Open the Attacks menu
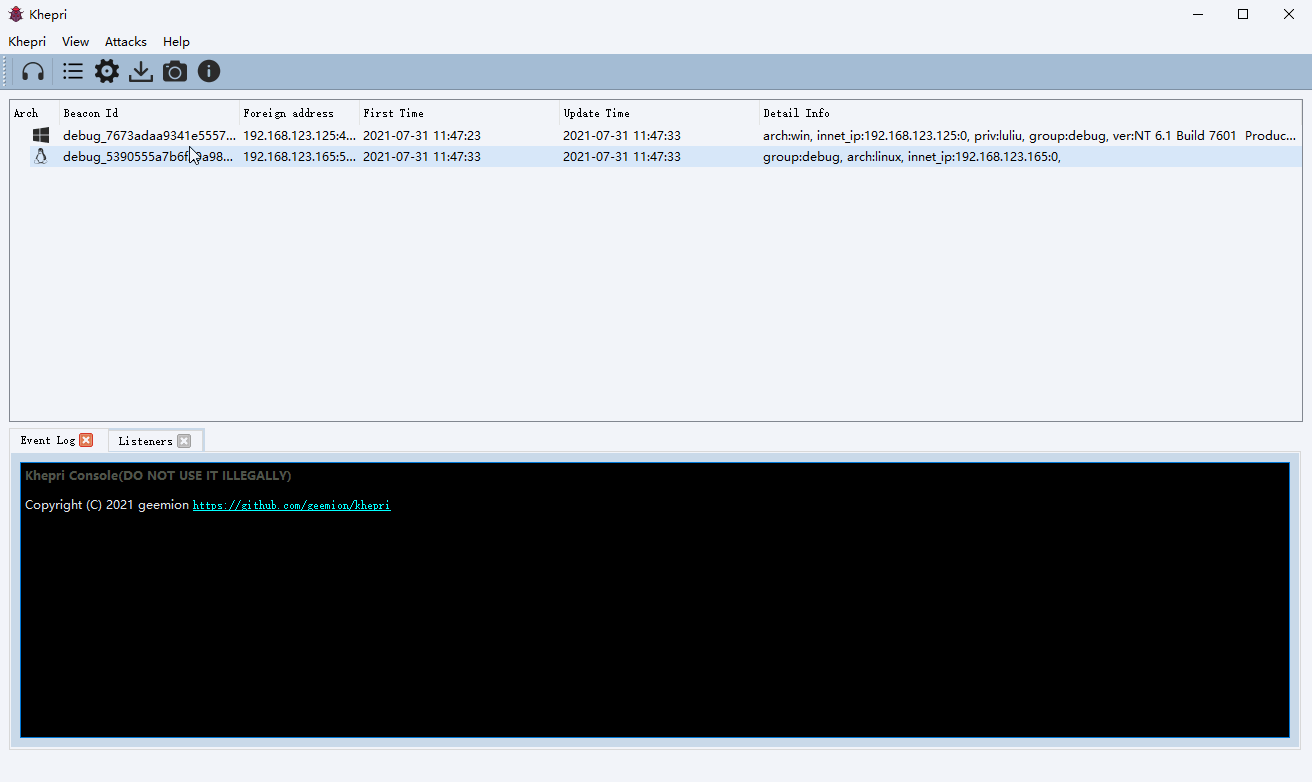The image size is (1312, 782). [x=126, y=42]
